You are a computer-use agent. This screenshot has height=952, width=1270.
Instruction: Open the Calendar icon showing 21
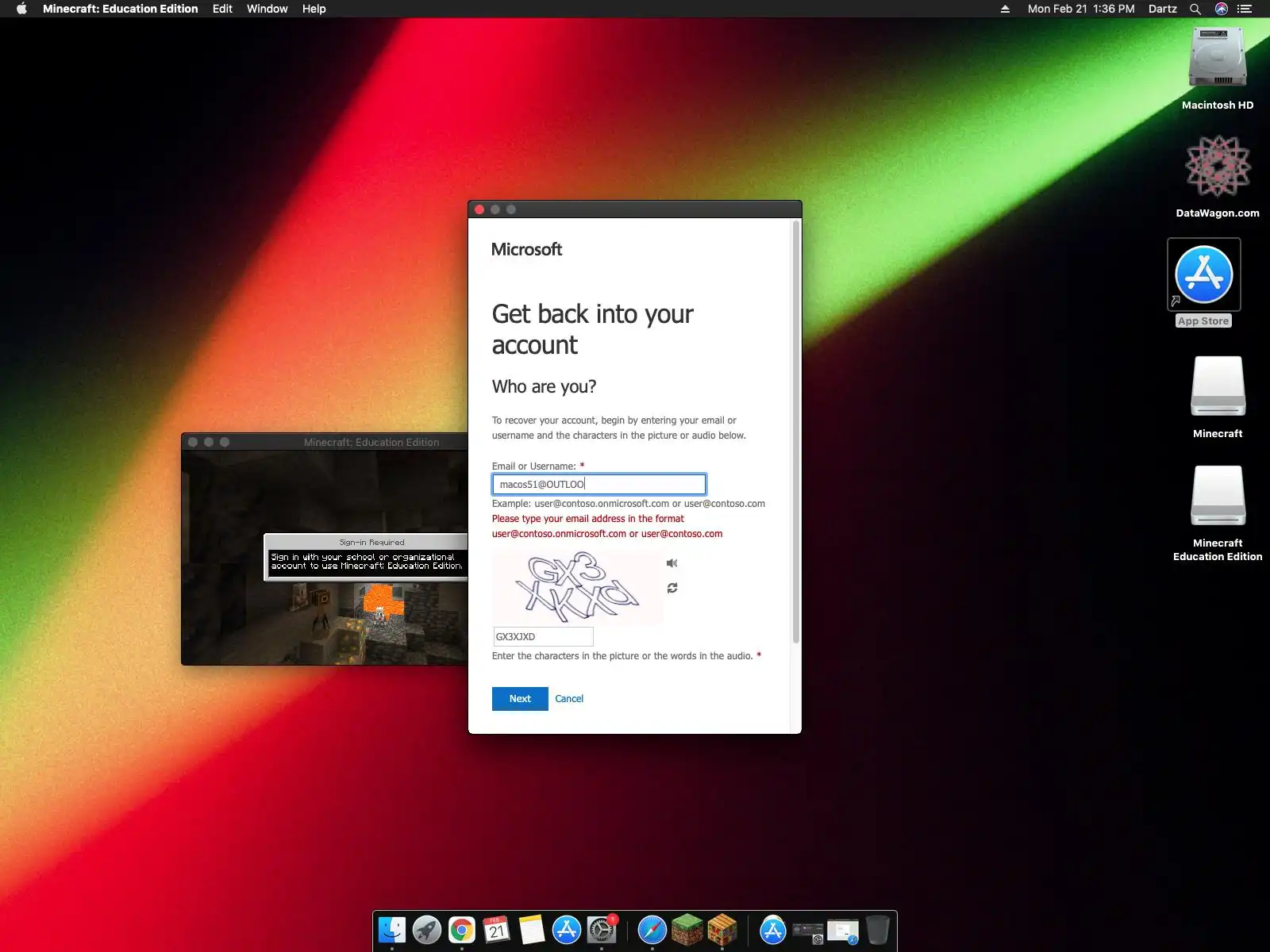point(497,930)
